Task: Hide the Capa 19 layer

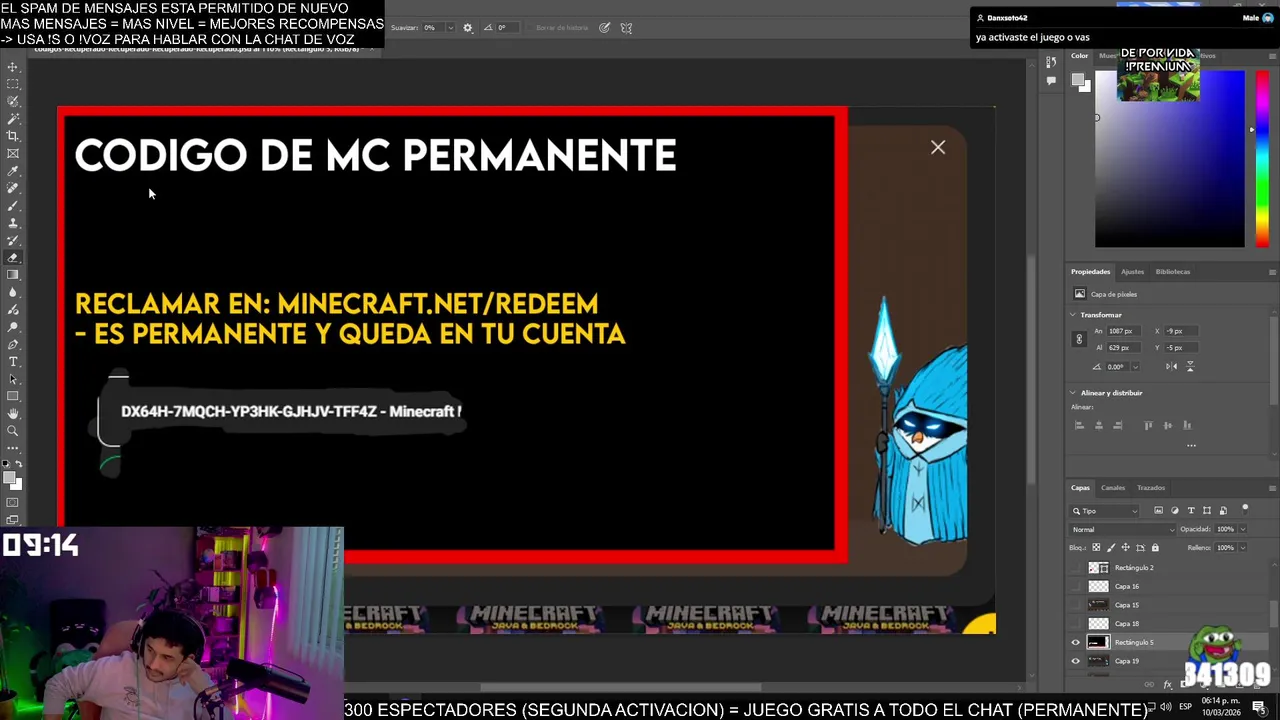Action: [1076, 661]
